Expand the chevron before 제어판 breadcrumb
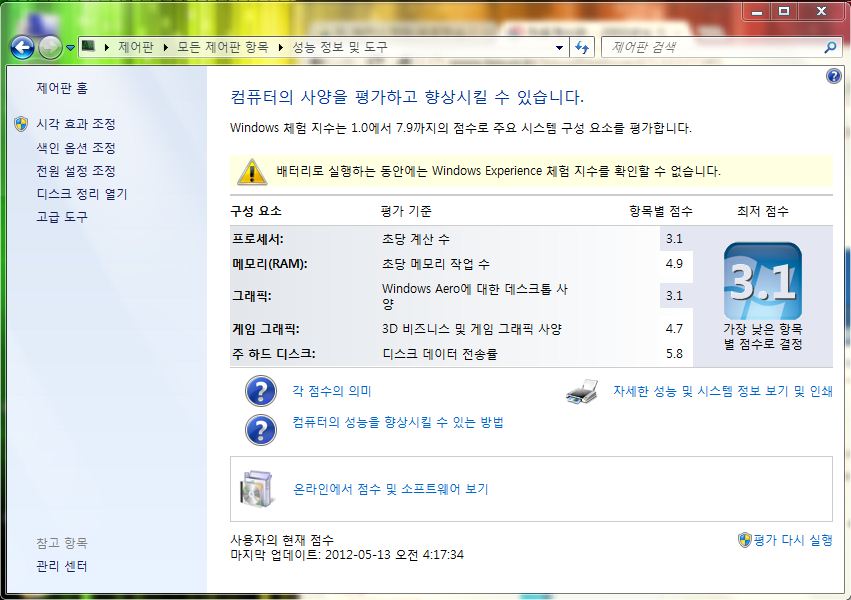Viewport: 851px width, 600px height. point(107,47)
